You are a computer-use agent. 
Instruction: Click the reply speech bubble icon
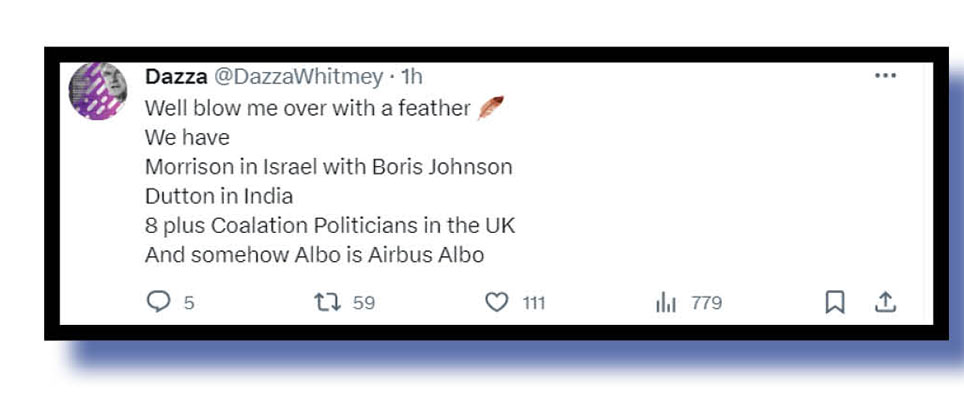tap(158, 302)
